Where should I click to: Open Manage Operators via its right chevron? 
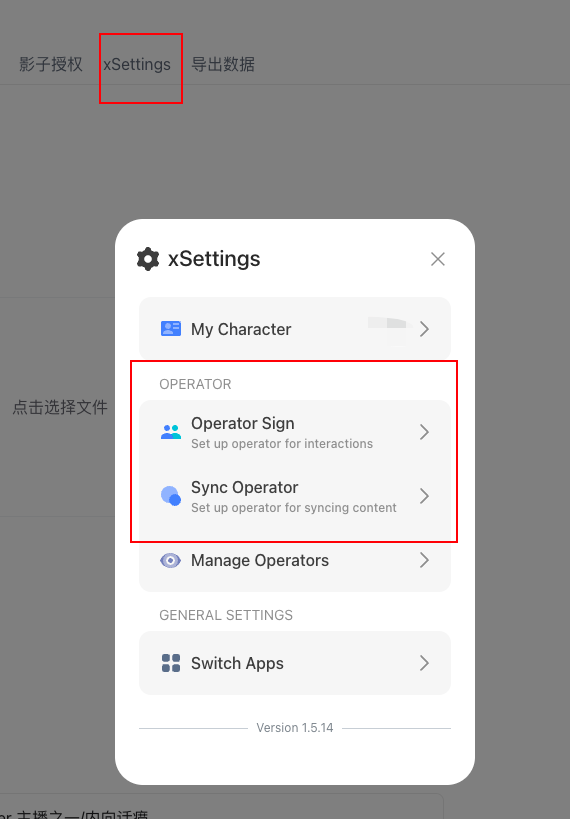pos(424,560)
